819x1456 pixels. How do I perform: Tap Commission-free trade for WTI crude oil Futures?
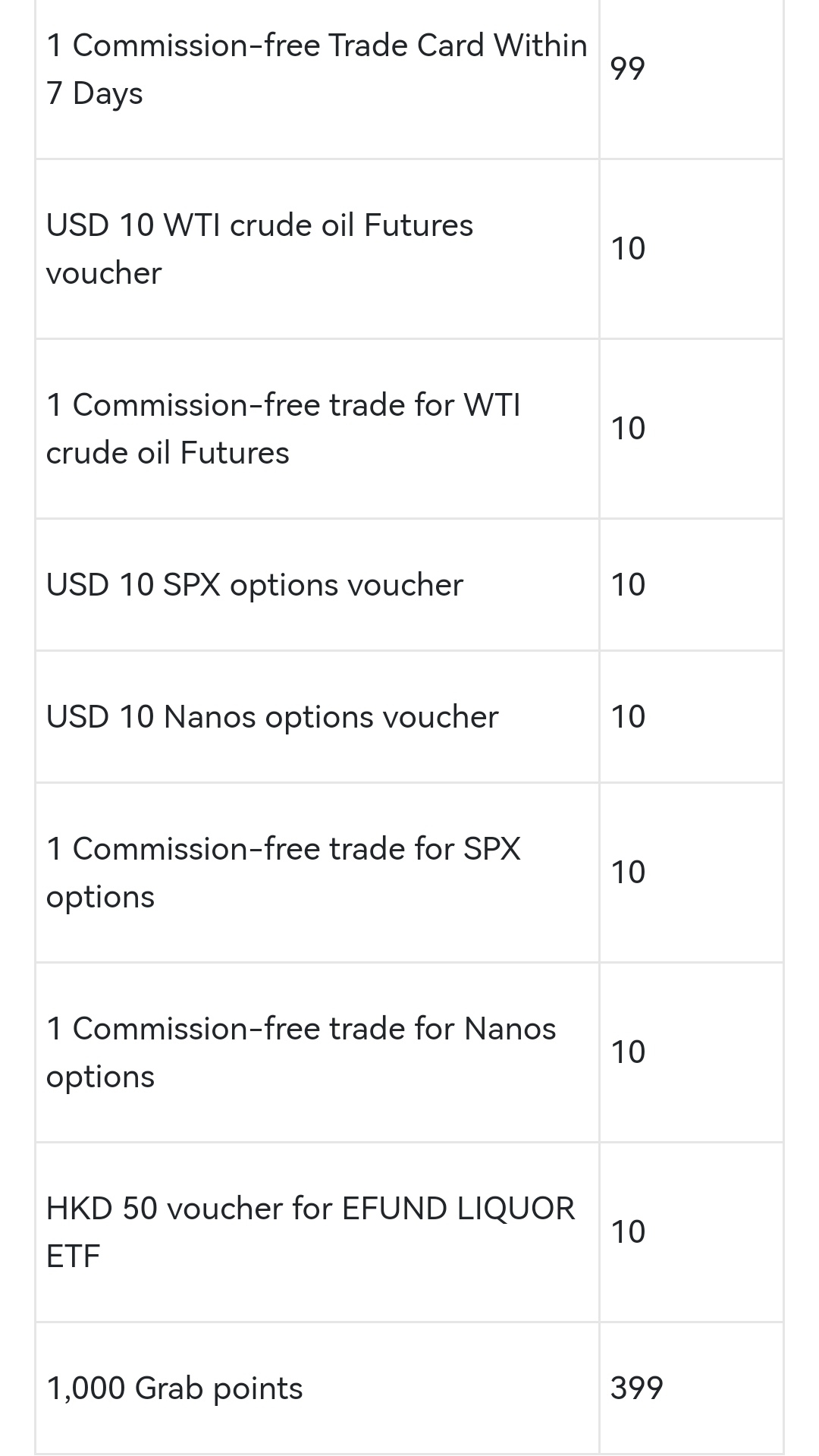click(x=283, y=429)
